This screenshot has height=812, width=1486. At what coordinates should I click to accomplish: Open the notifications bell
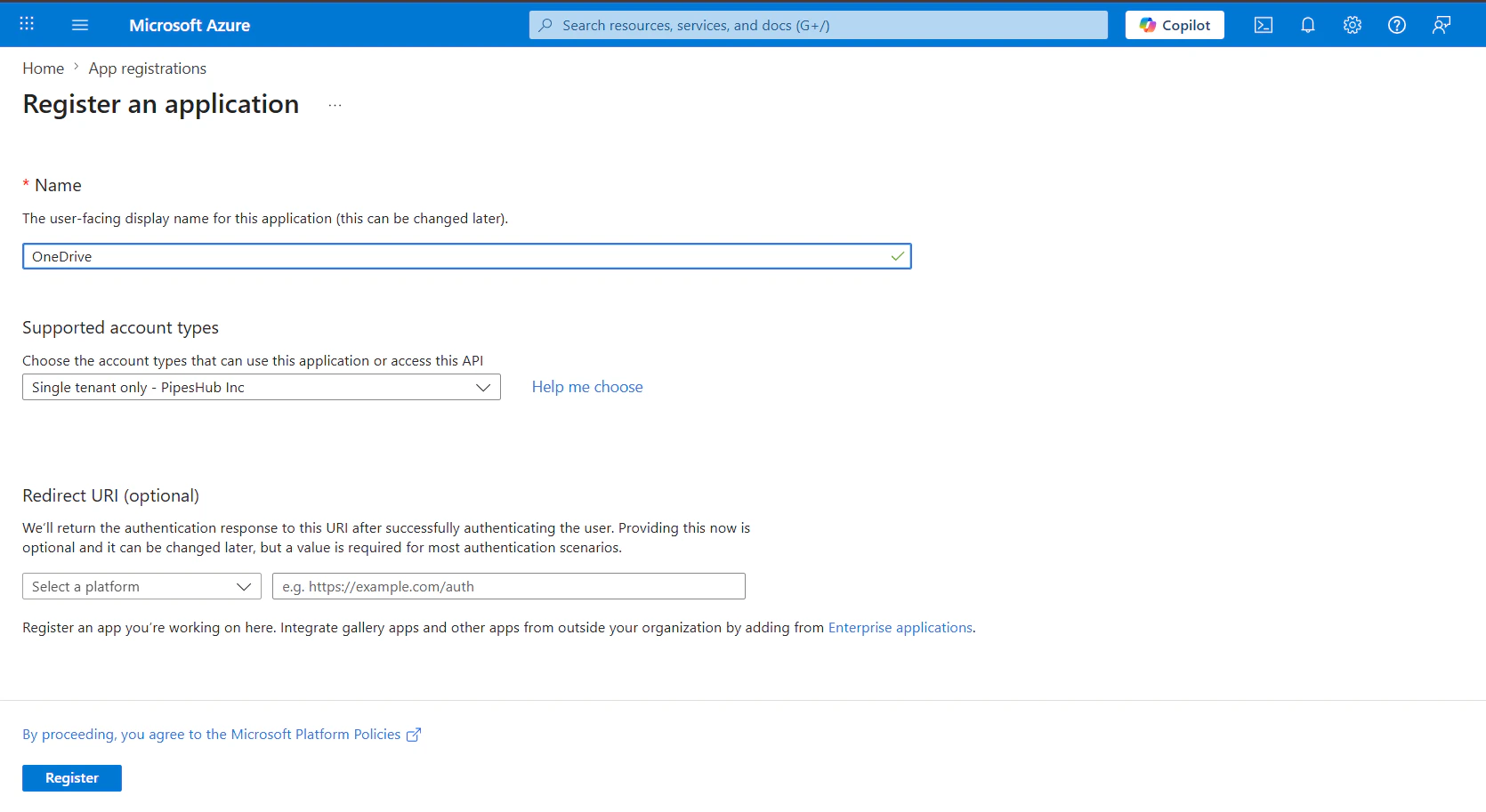(1307, 25)
